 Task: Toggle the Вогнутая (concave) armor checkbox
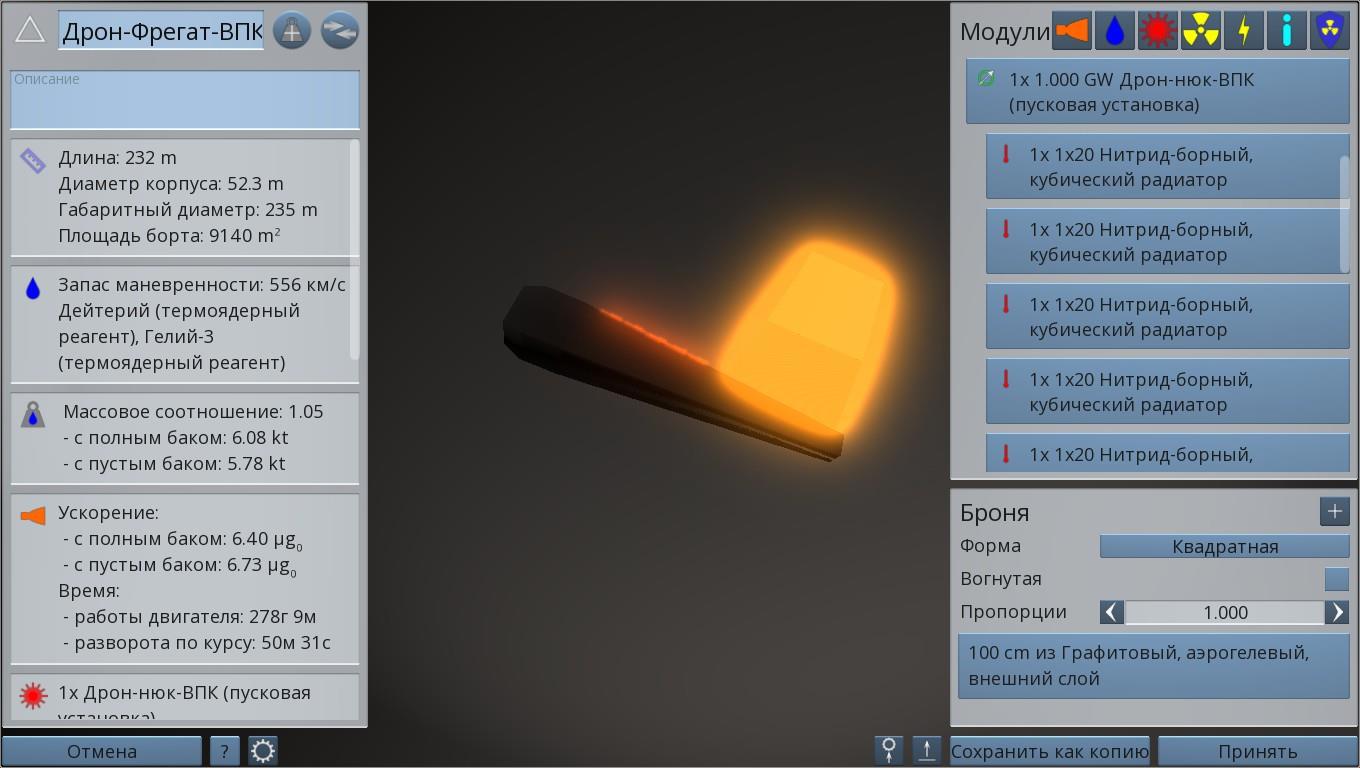coord(1336,579)
